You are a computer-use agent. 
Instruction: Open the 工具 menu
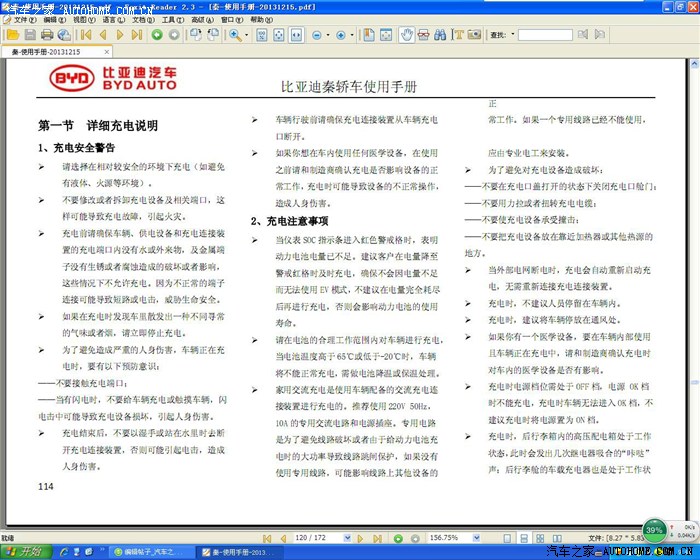point(172,19)
